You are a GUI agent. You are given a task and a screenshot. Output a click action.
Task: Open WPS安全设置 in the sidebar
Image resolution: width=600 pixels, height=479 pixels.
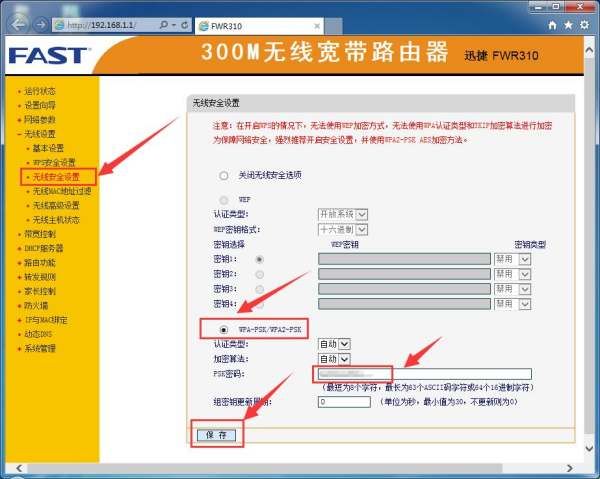[54, 163]
